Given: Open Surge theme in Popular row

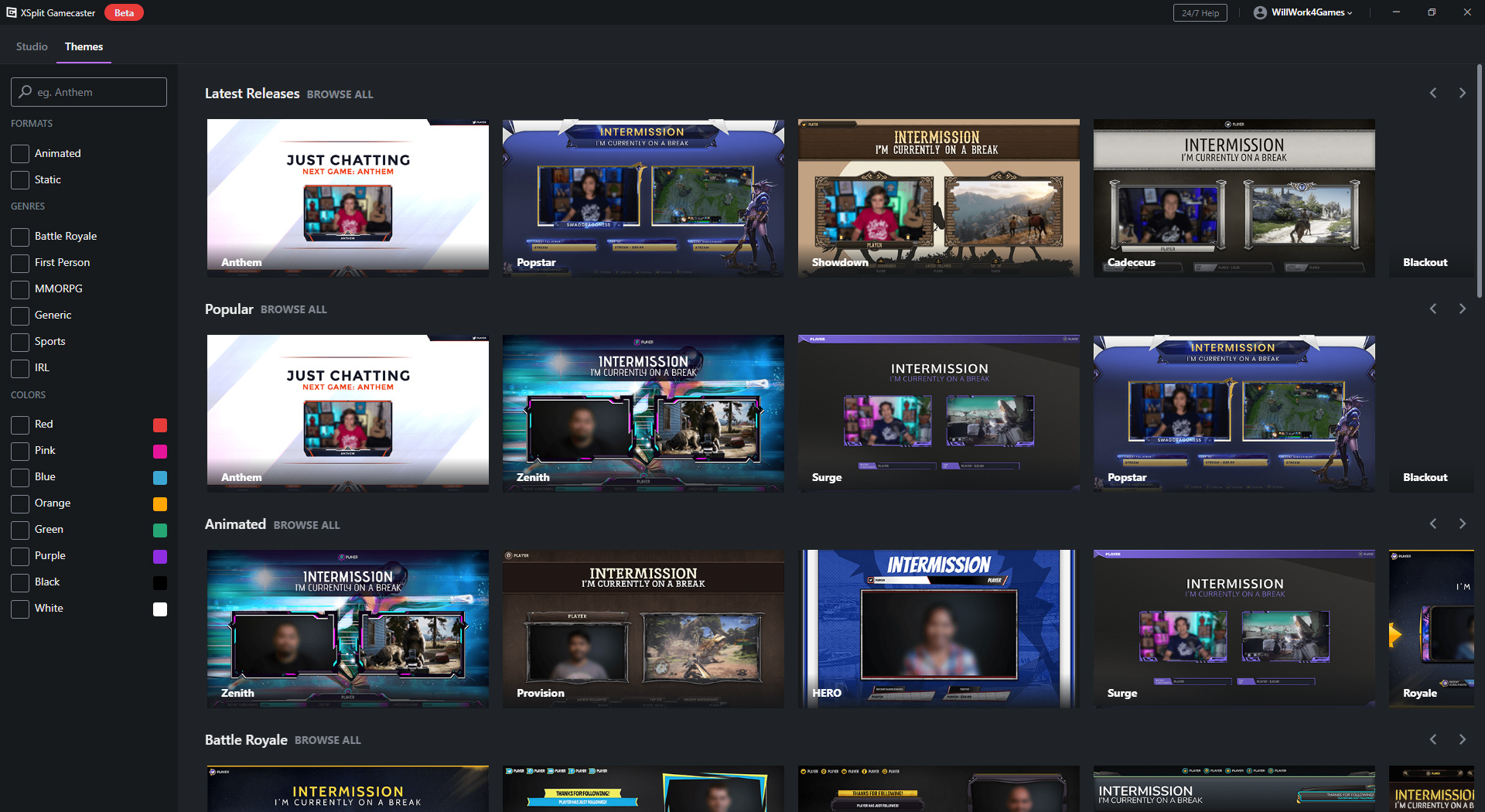Looking at the screenshot, I should (x=939, y=414).
